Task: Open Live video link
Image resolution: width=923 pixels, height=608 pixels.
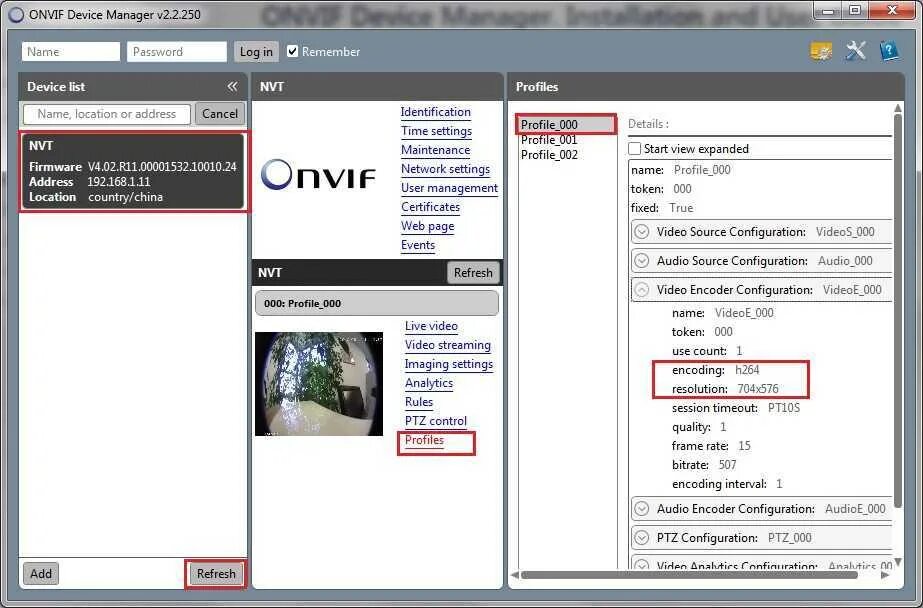Action: tap(431, 326)
